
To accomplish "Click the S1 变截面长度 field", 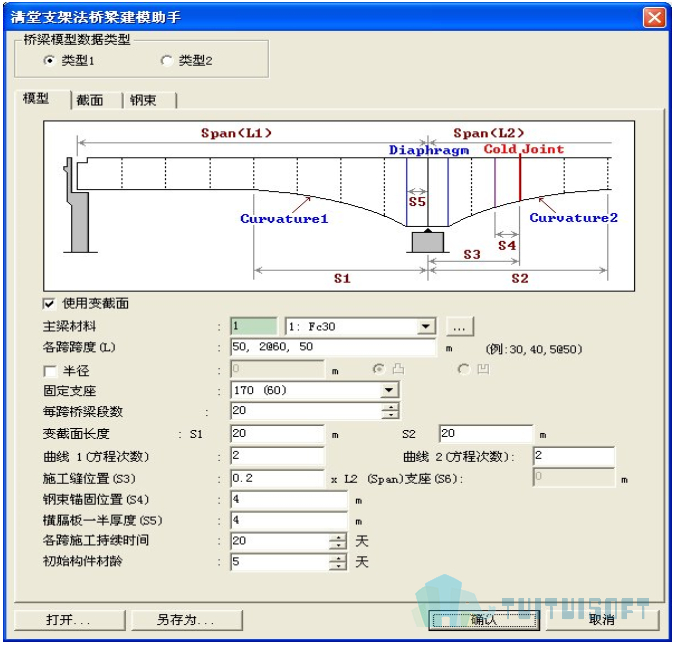I will point(278,434).
